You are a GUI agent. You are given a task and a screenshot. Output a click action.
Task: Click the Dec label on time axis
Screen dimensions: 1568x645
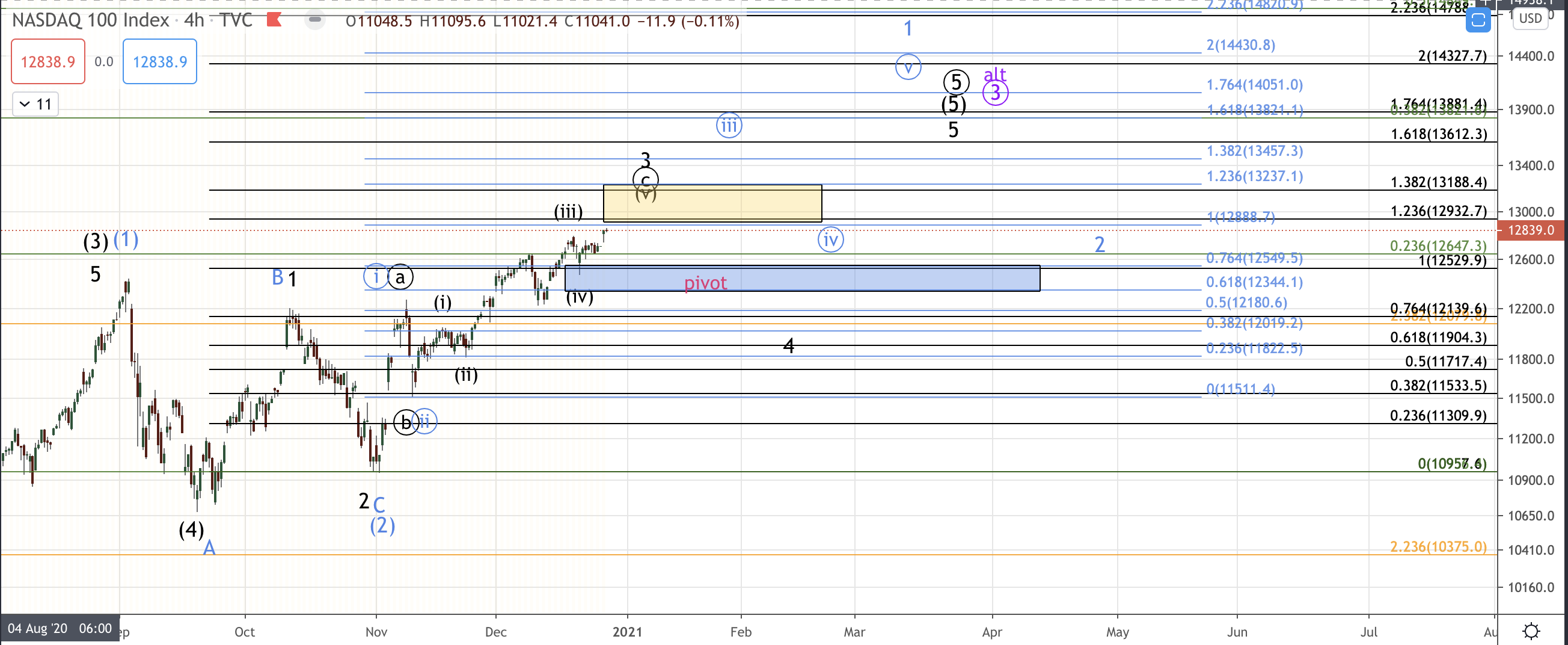tap(495, 632)
